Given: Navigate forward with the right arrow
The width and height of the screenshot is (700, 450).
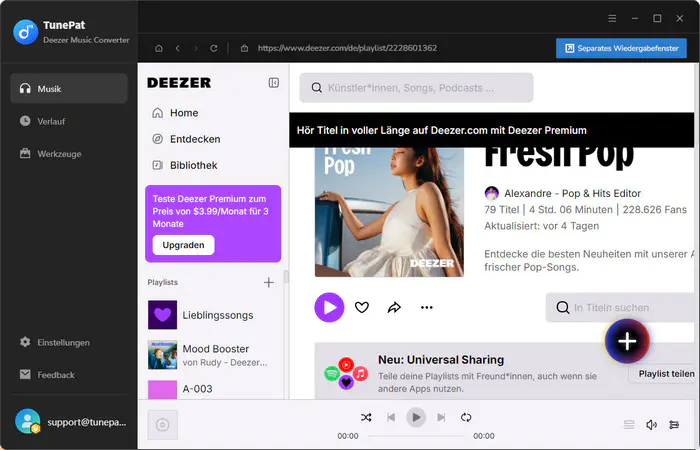Looking at the screenshot, I should (x=196, y=48).
